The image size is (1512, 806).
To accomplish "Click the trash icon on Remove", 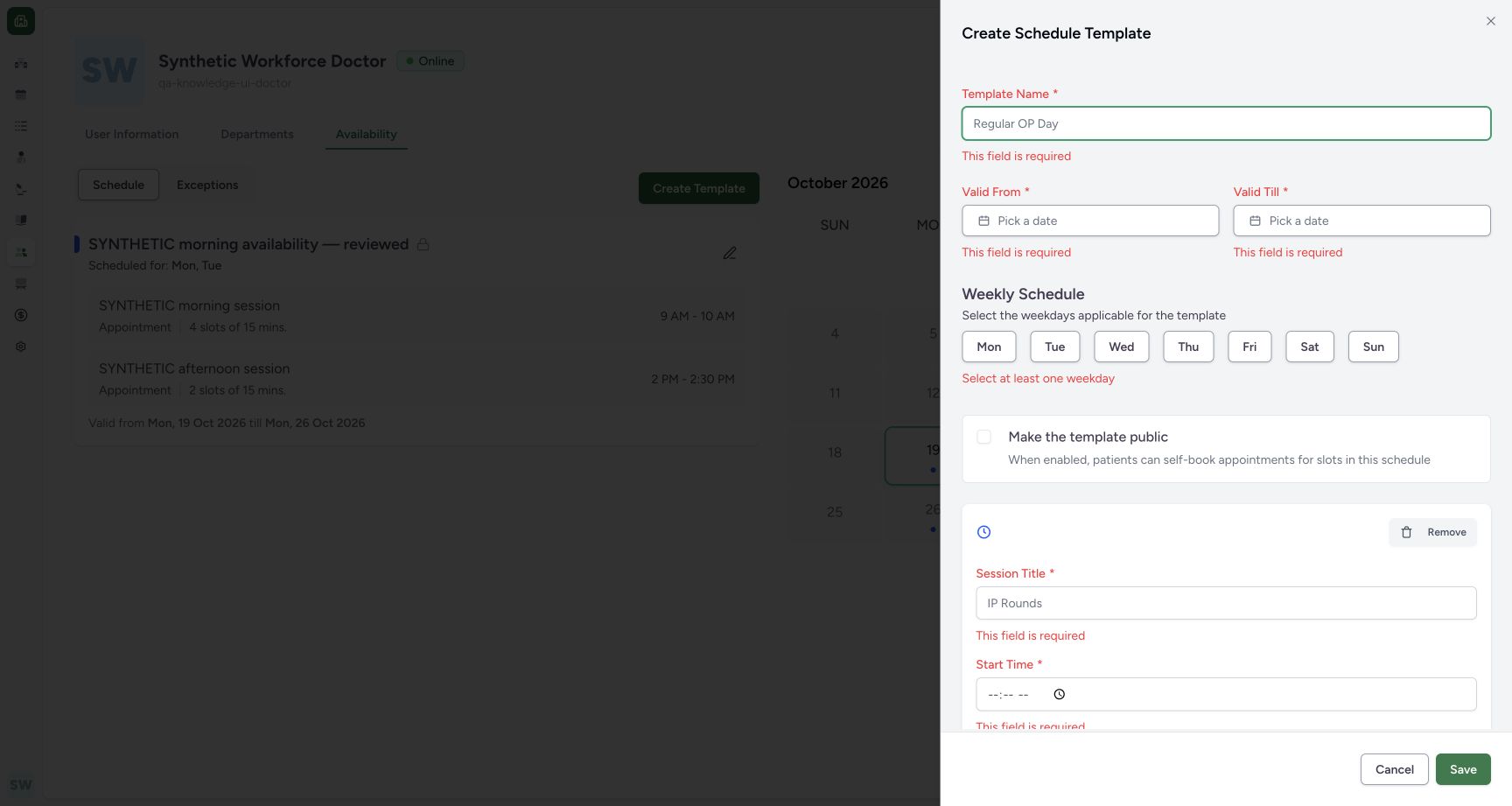I will click(1406, 532).
